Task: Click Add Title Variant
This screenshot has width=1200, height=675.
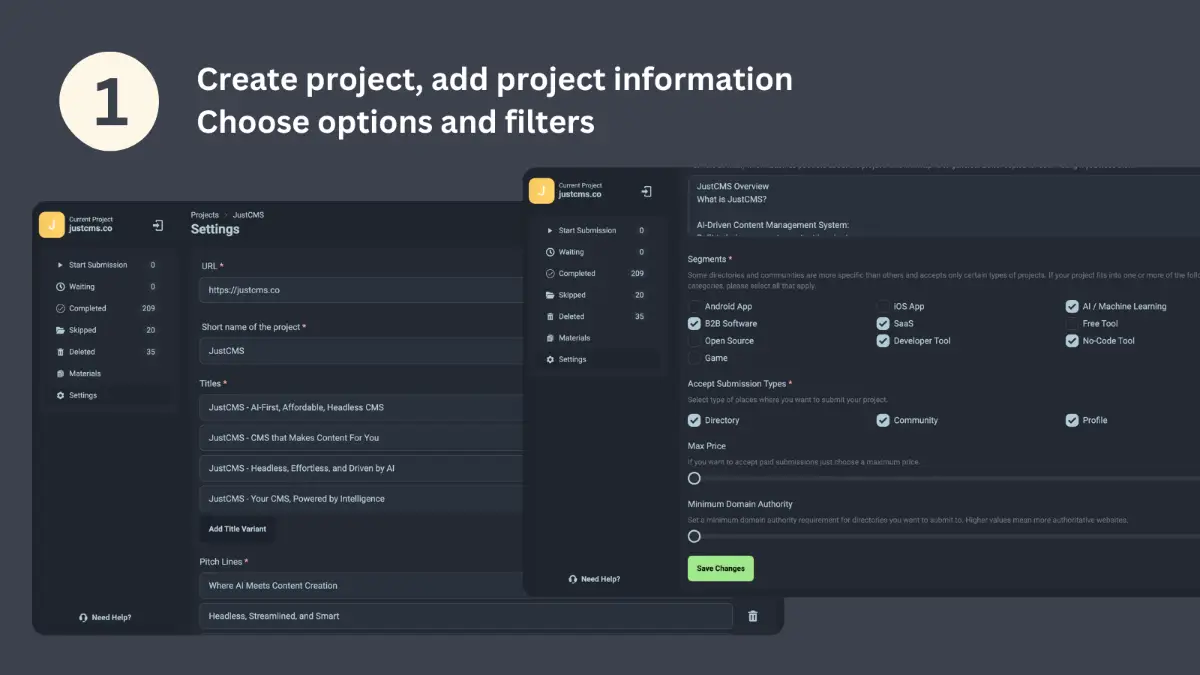Action: tap(237, 528)
